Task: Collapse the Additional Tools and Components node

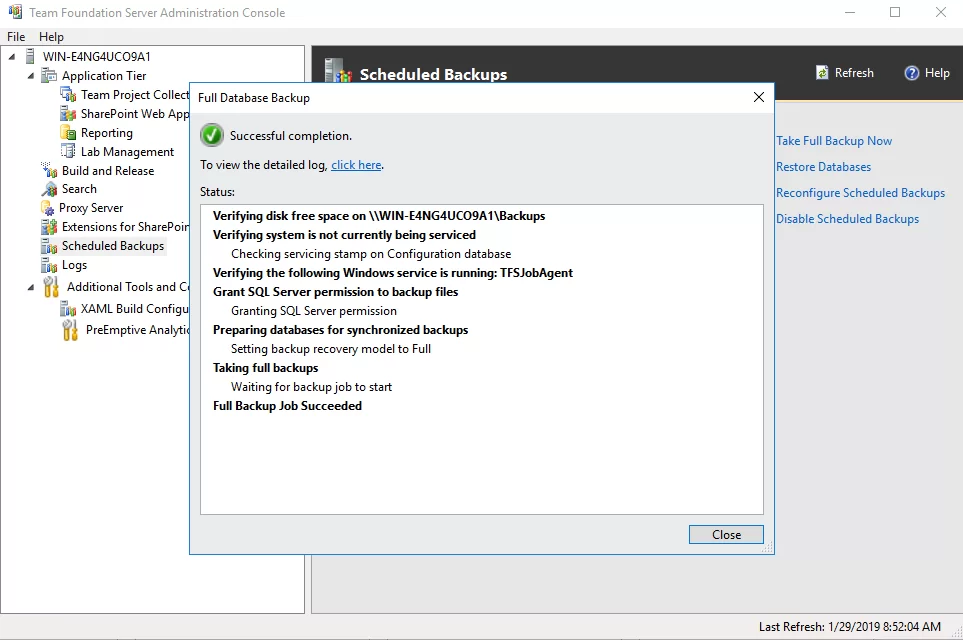Action: tap(31, 287)
